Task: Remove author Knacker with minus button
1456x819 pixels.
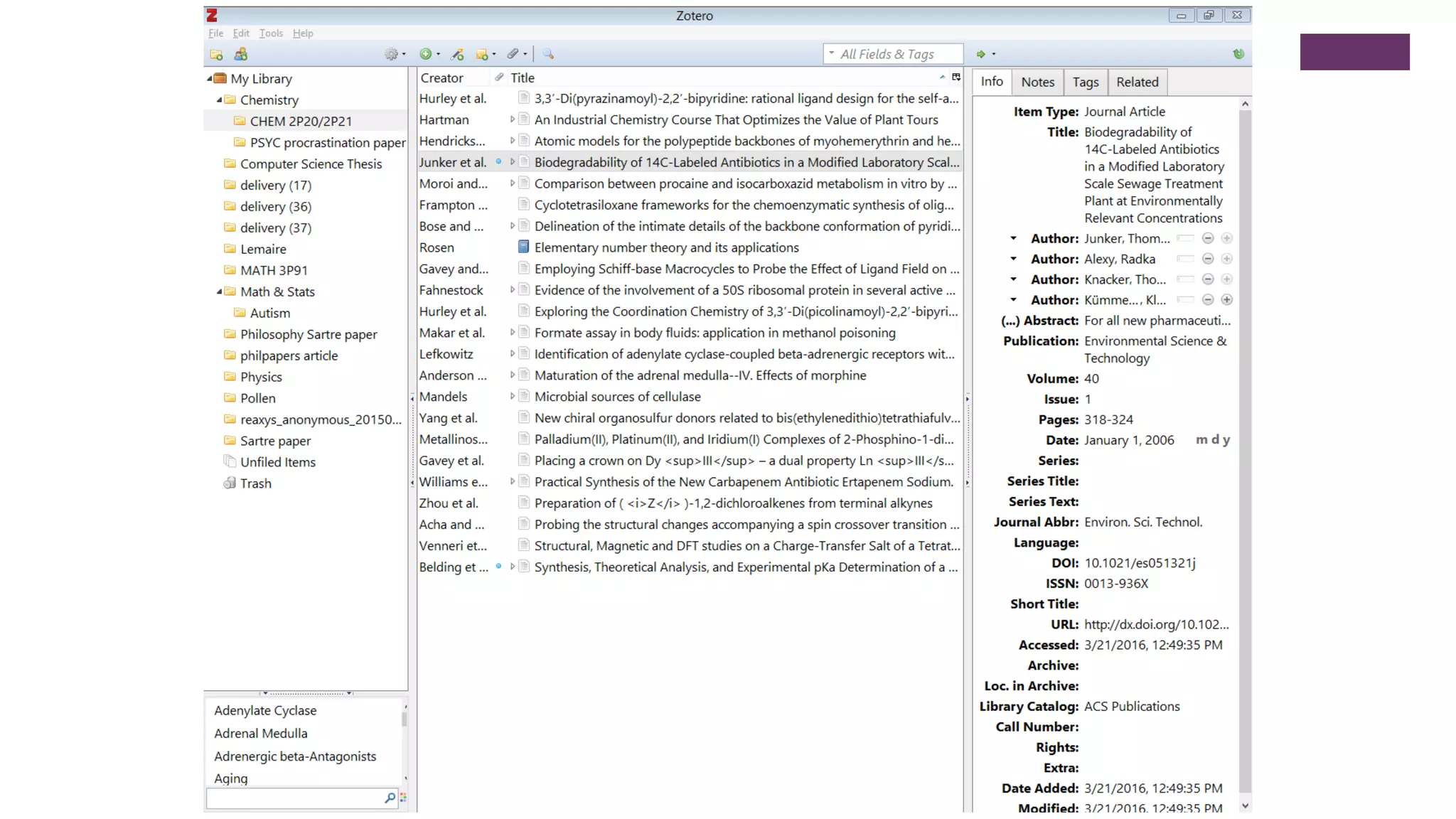Action: click(1208, 279)
